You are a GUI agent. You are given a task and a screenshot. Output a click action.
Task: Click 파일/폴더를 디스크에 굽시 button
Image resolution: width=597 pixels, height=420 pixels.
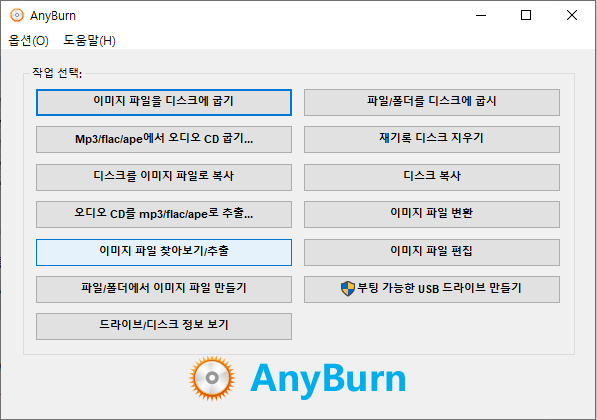coord(432,102)
